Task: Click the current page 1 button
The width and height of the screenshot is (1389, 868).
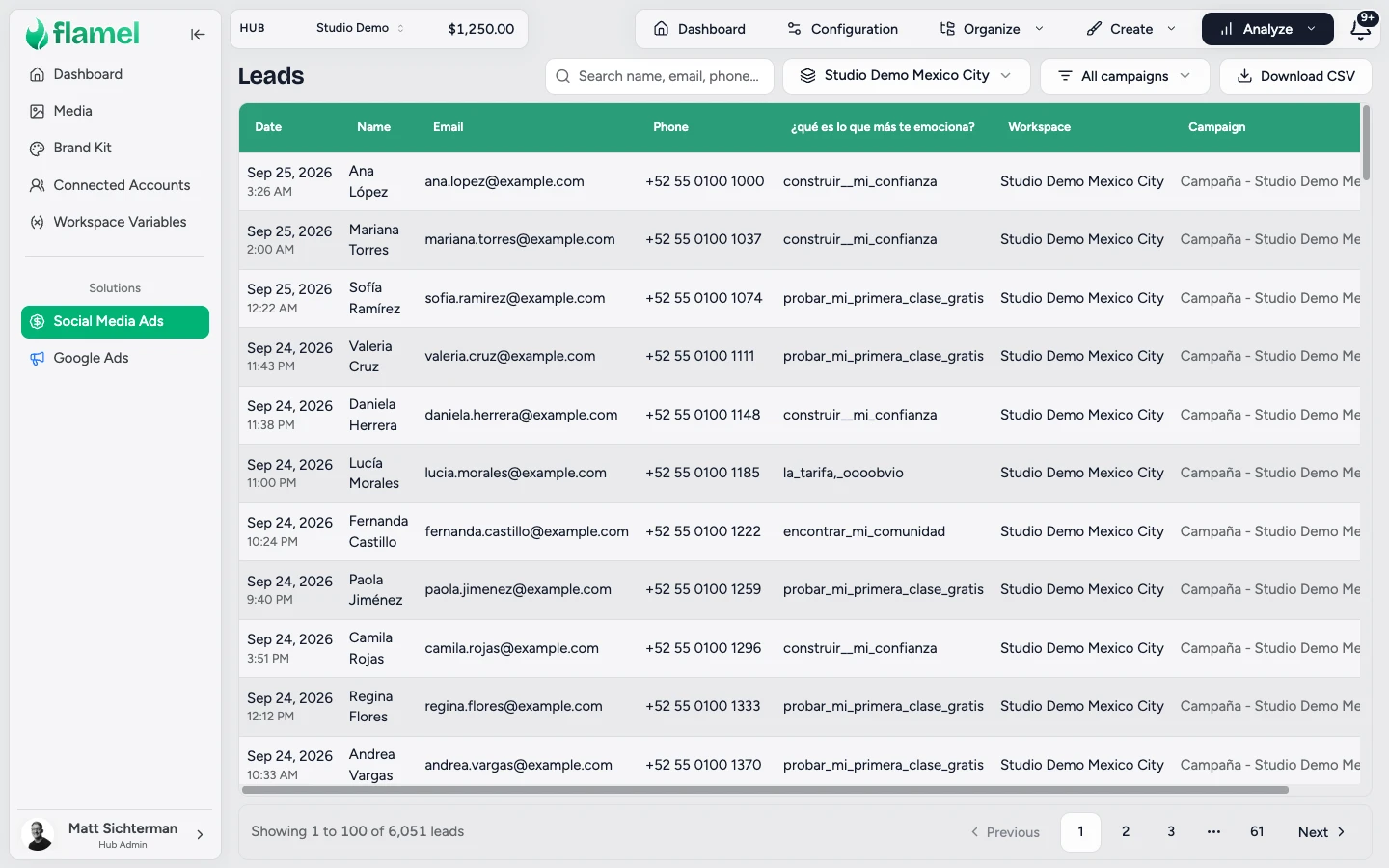Action: click(x=1080, y=831)
